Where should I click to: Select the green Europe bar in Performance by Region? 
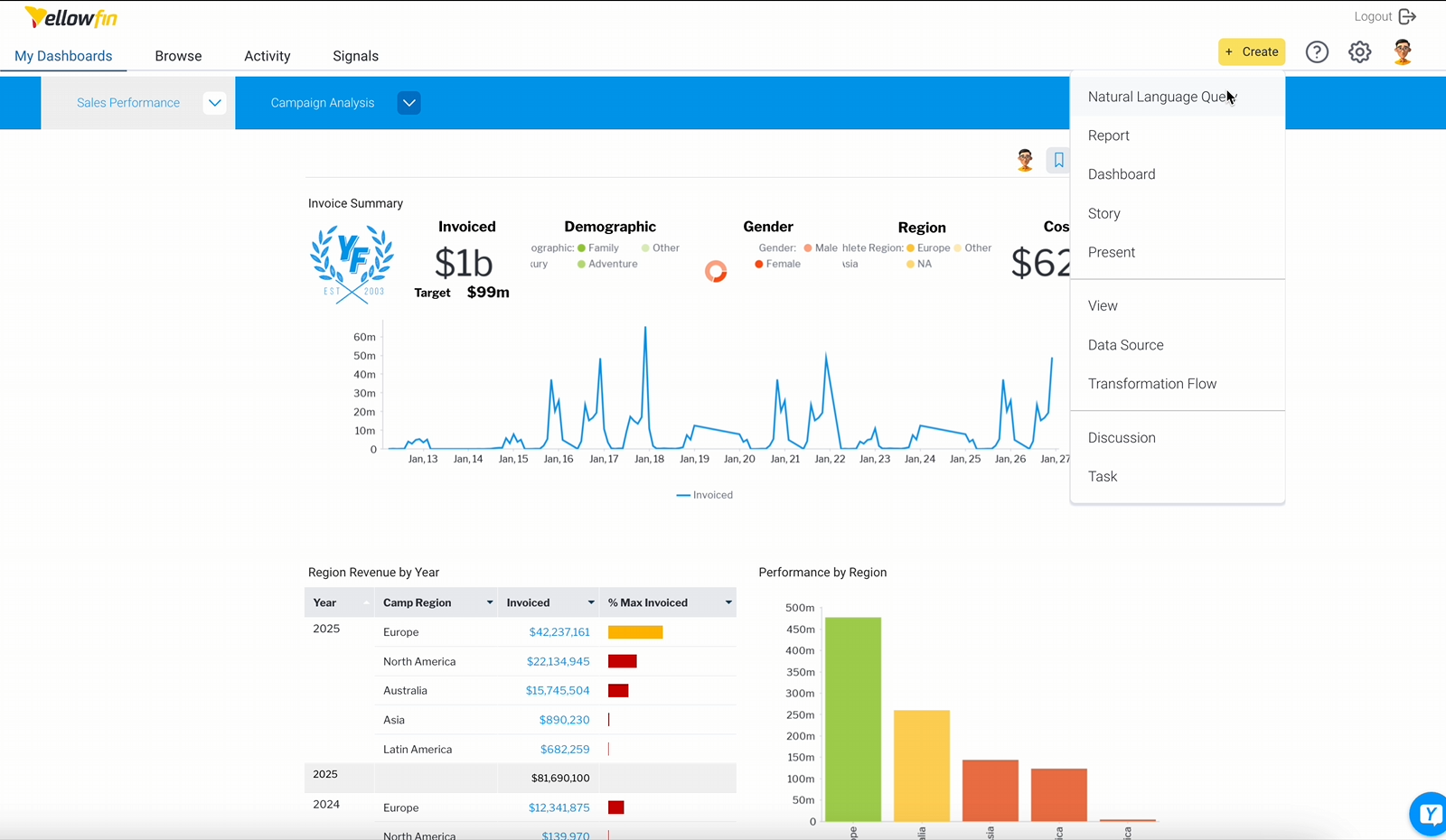click(853, 718)
